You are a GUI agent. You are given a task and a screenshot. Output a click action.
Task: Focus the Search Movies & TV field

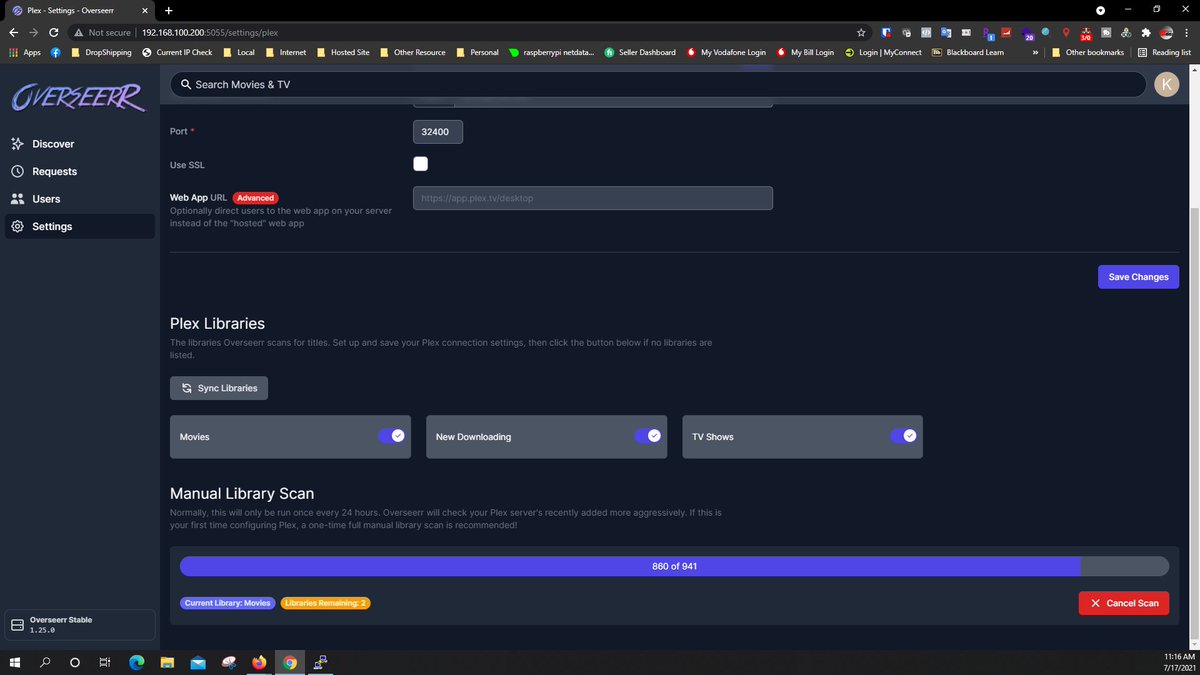coord(658,85)
